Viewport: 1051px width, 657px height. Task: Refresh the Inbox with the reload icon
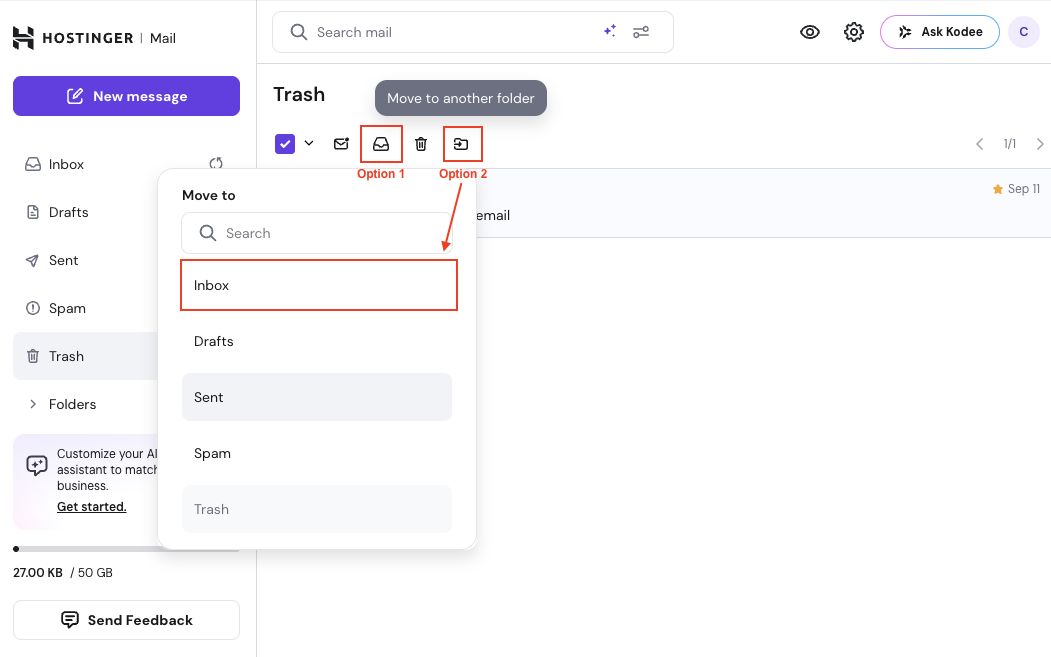(x=215, y=164)
